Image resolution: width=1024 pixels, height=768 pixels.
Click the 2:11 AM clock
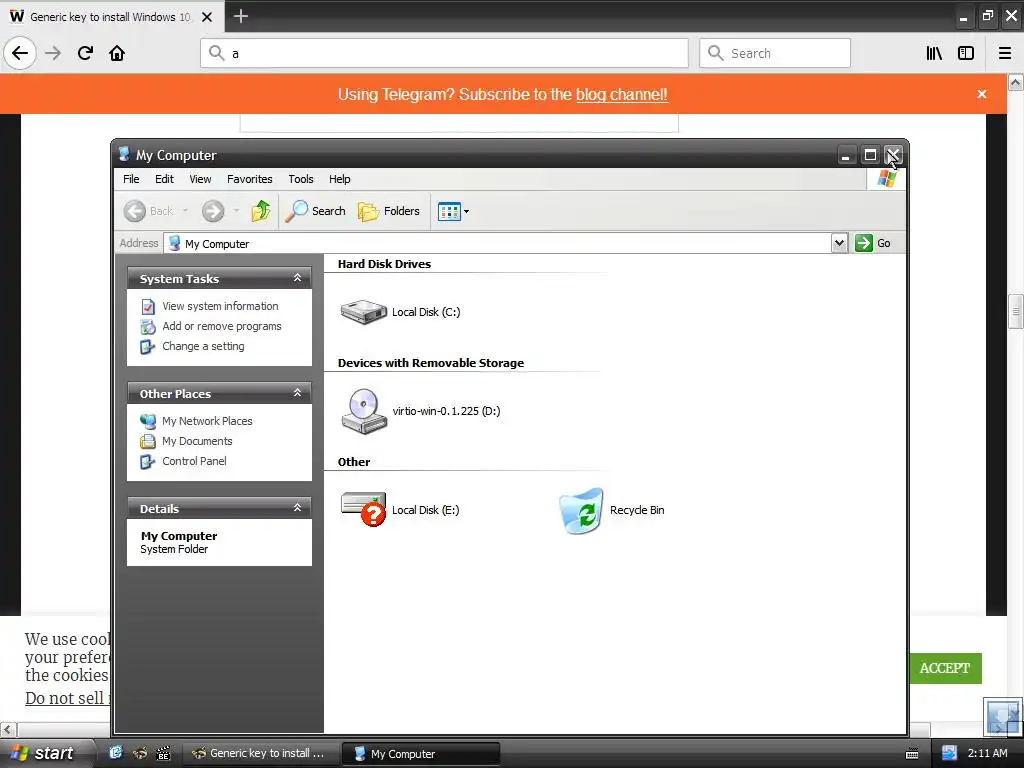pos(987,753)
